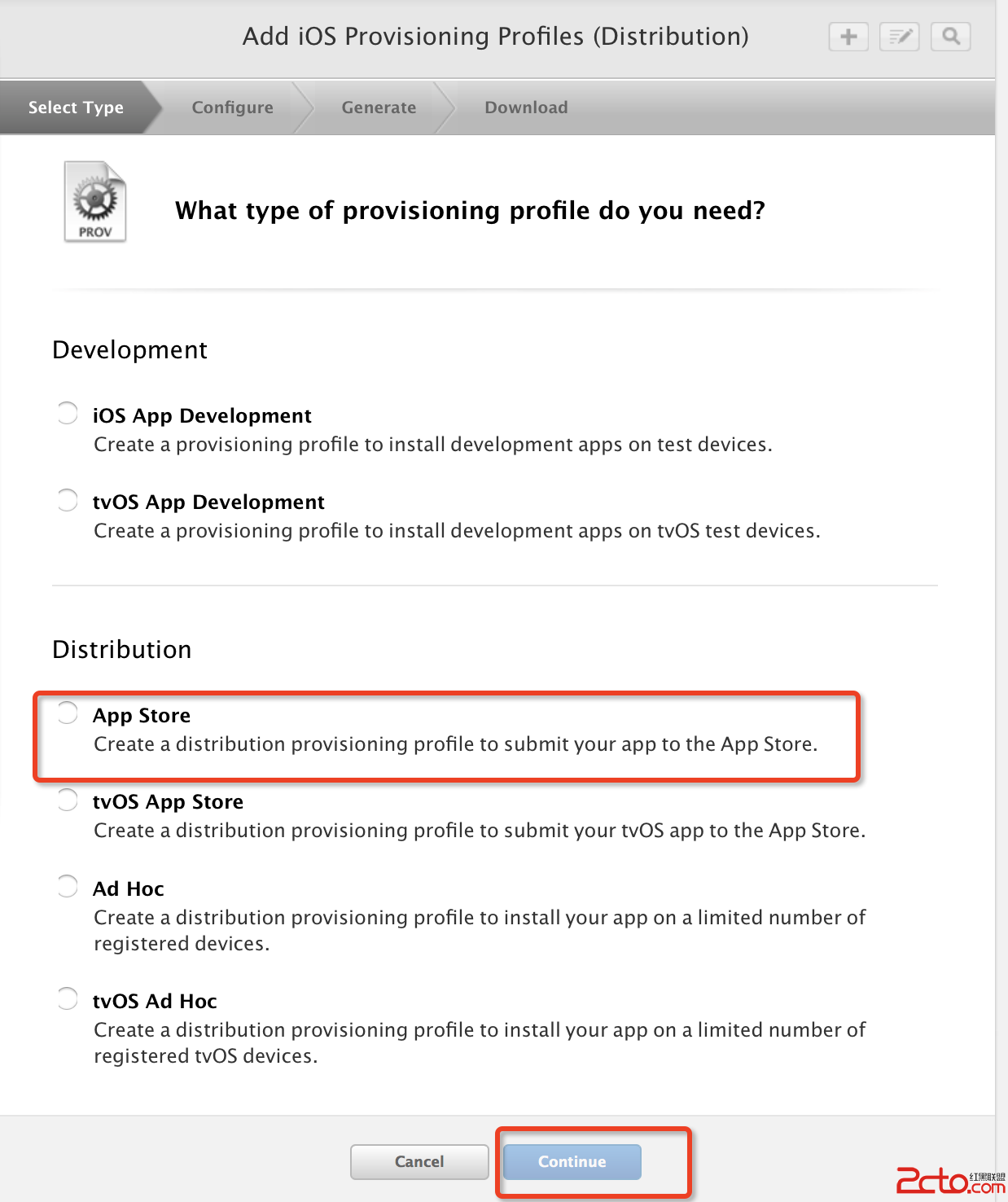The width and height of the screenshot is (1008, 1202).
Task: Select iOS App Development radio button
Action: click(68, 413)
